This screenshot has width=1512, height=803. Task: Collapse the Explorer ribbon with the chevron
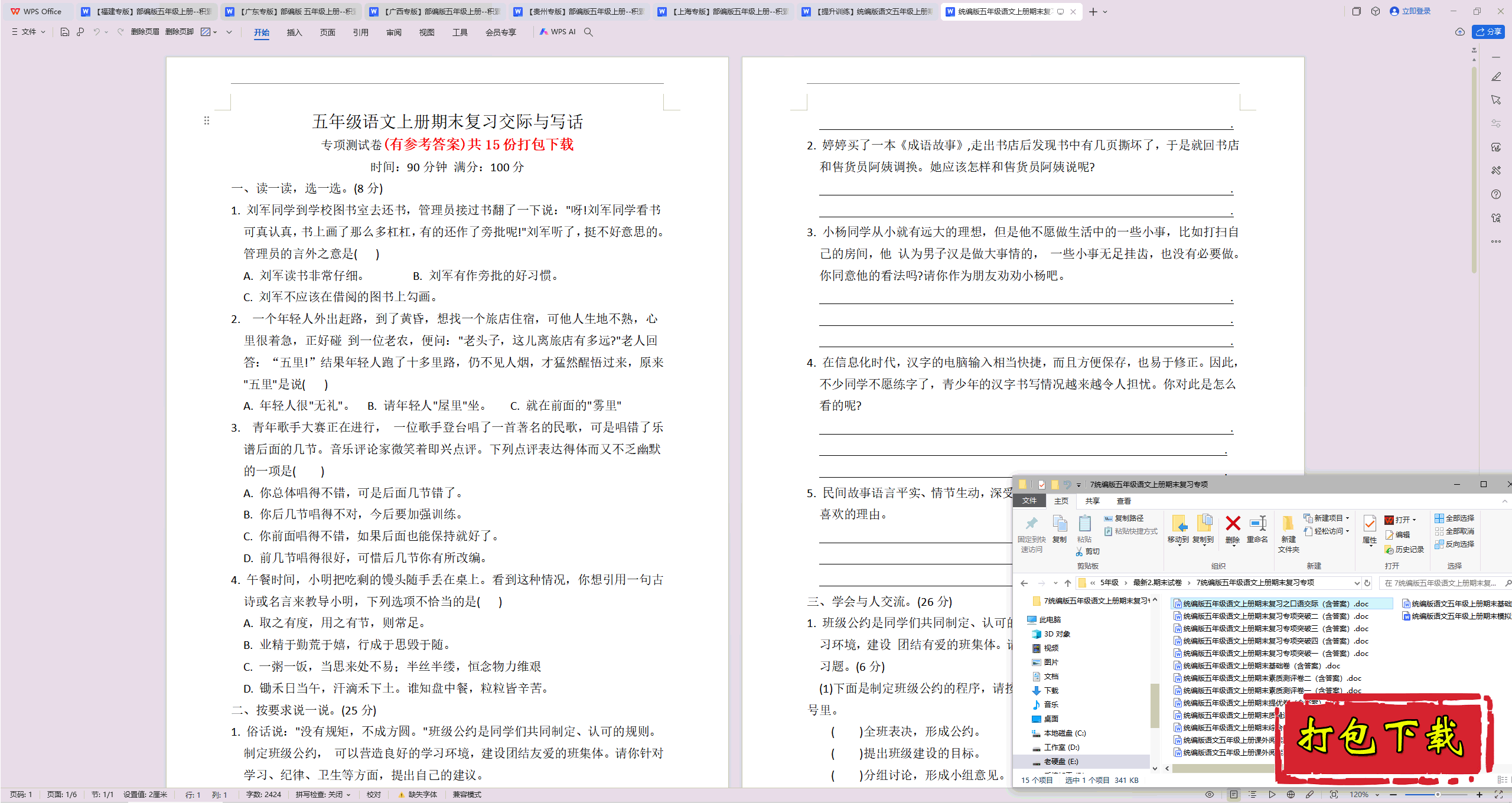pos(1504,501)
